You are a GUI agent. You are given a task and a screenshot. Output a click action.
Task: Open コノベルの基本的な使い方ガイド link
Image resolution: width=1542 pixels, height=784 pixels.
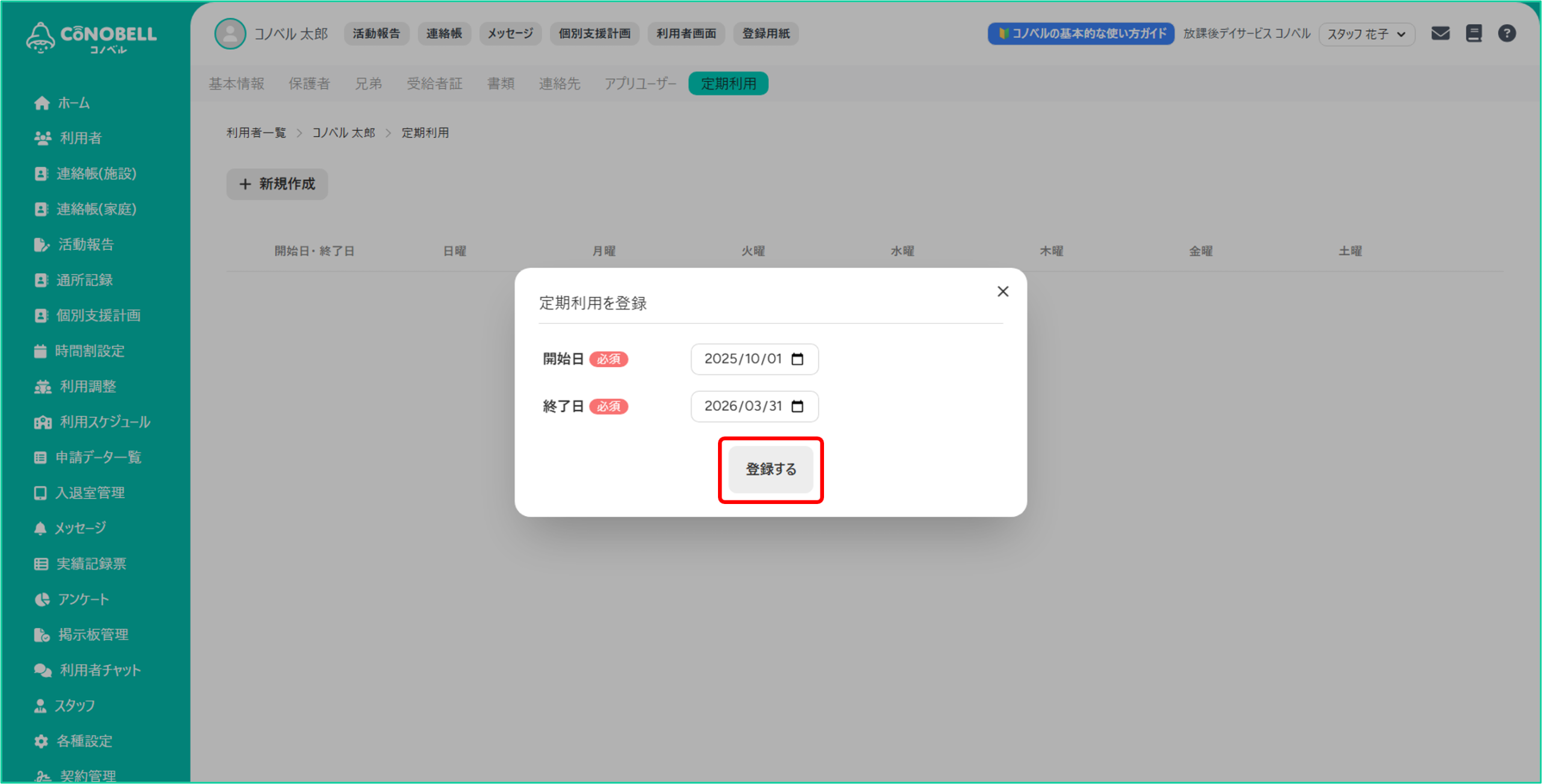[x=1081, y=34]
